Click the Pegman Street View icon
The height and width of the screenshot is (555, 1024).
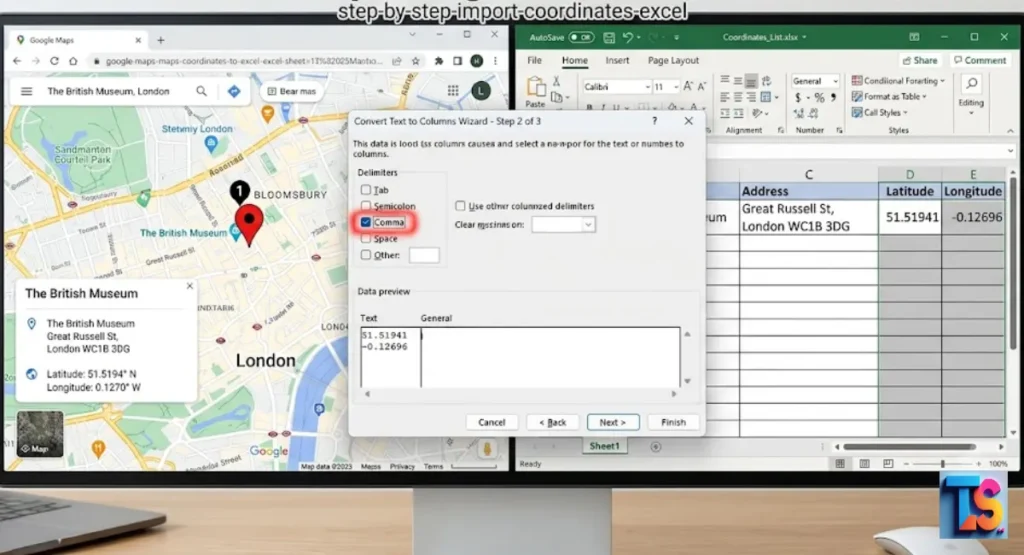coord(487,449)
